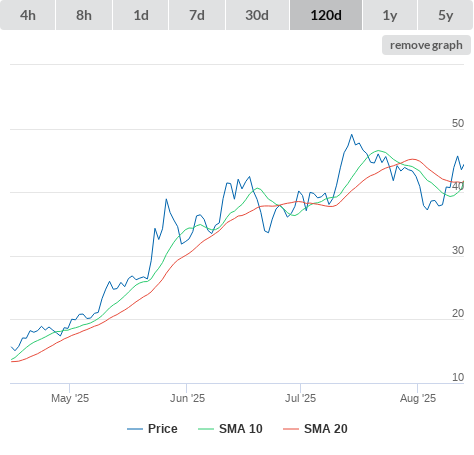Image resolution: width=474 pixels, height=455 pixels.
Task: Select the 4h time range tab
Action: click(28, 15)
